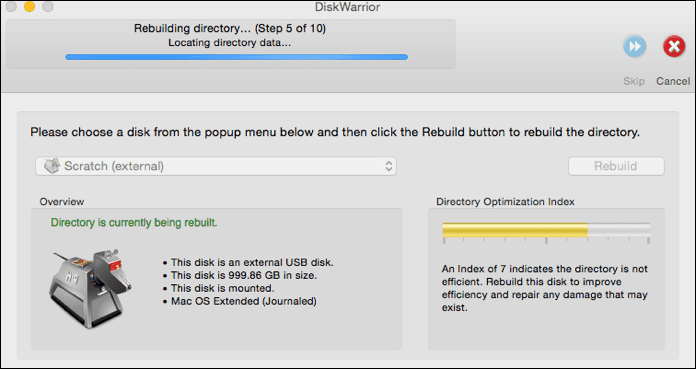The height and width of the screenshot is (369, 696).
Task: Click the up-down chevrons on disk popup
Action: click(388, 167)
